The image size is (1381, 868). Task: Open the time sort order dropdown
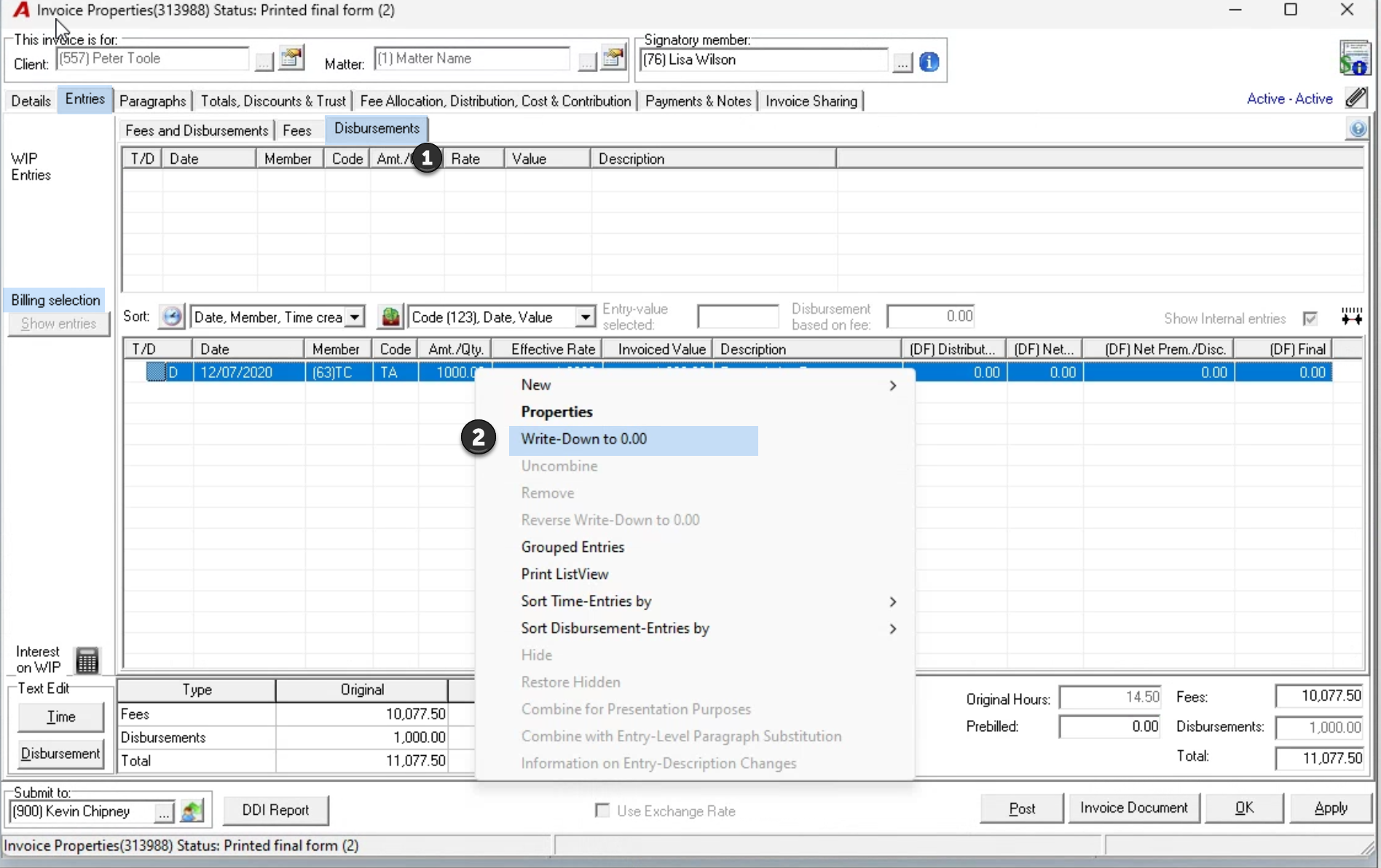click(x=354, y=317)
